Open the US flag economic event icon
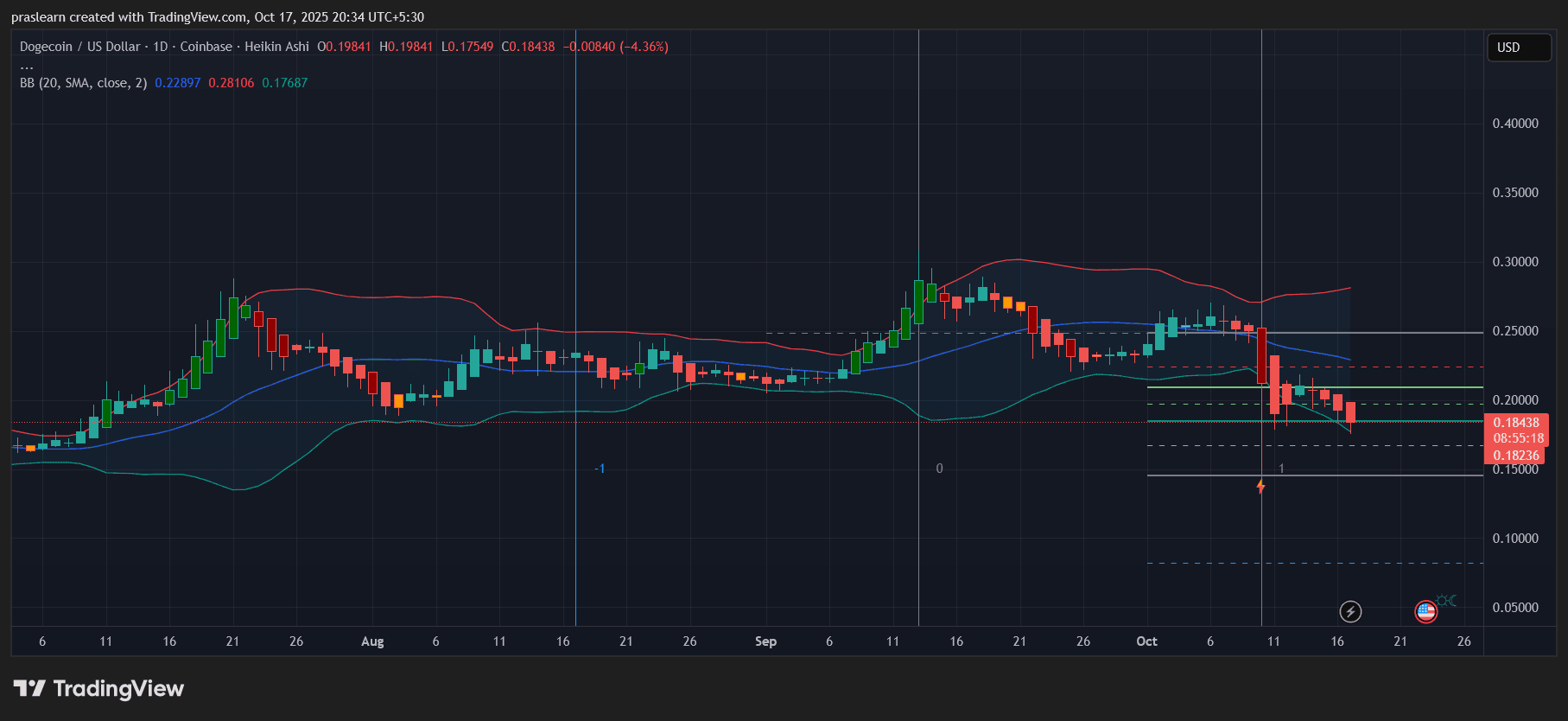Screen dimensions: 1568x721 (x=1425, y=612)
